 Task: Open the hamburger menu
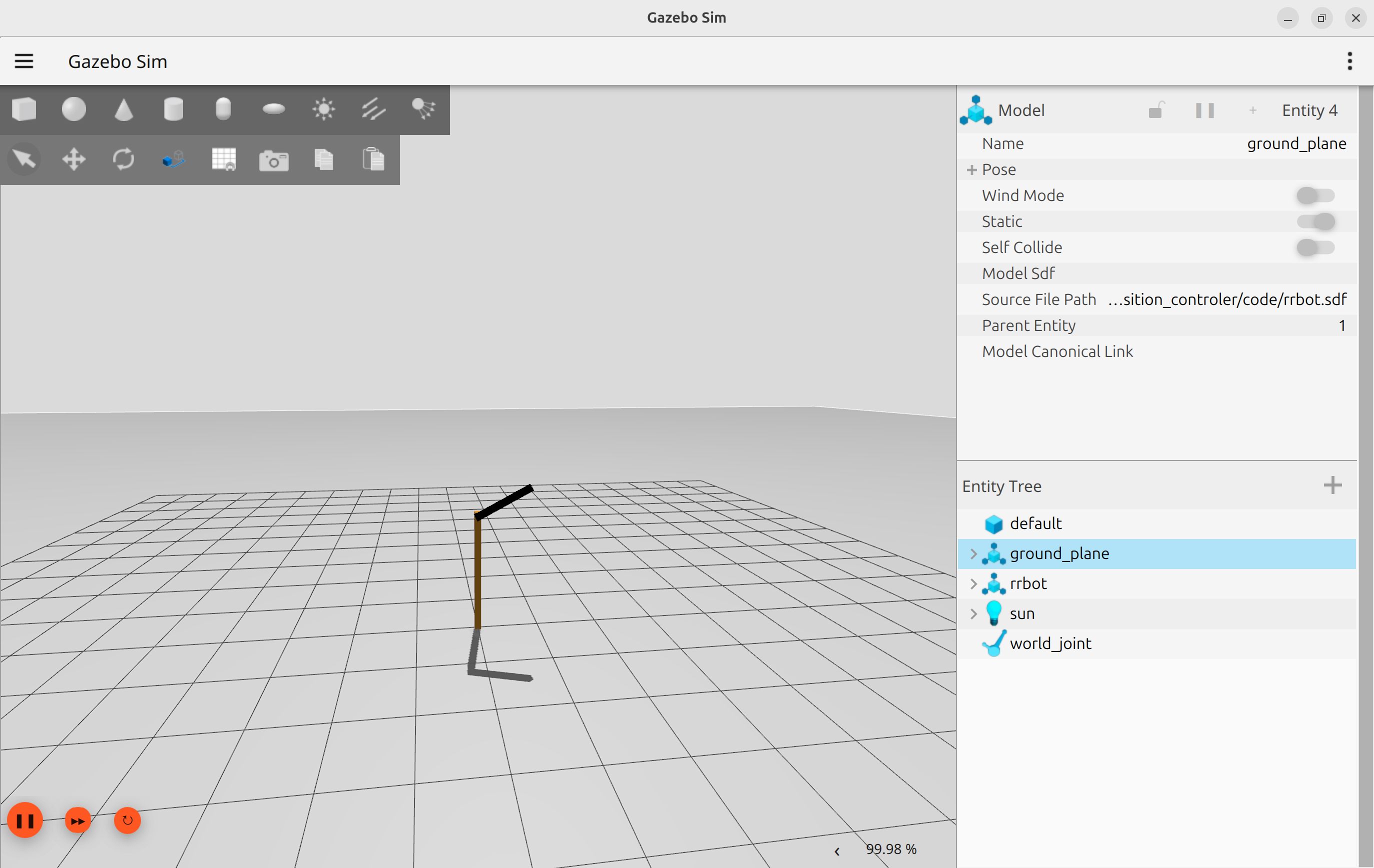point(24,61)
